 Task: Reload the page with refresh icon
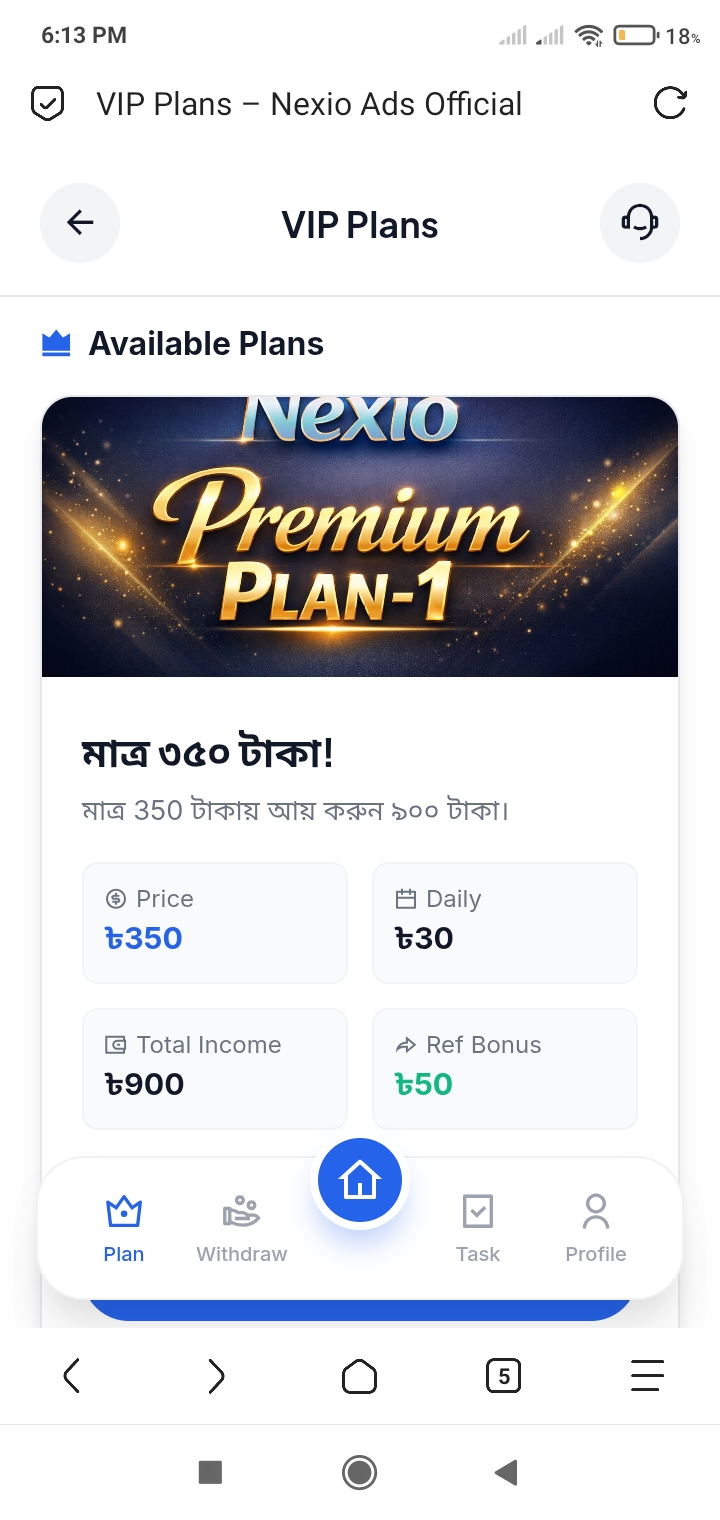click(669, 104)
